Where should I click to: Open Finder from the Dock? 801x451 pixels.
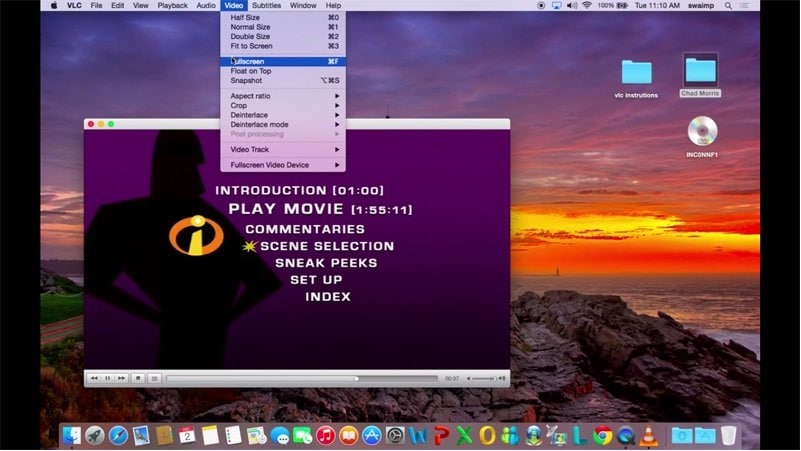71,436
